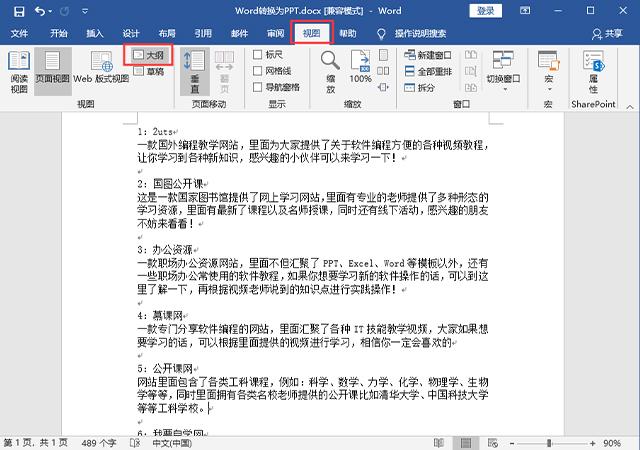Select 翻页 side-to-side page movement

point(224,72)
